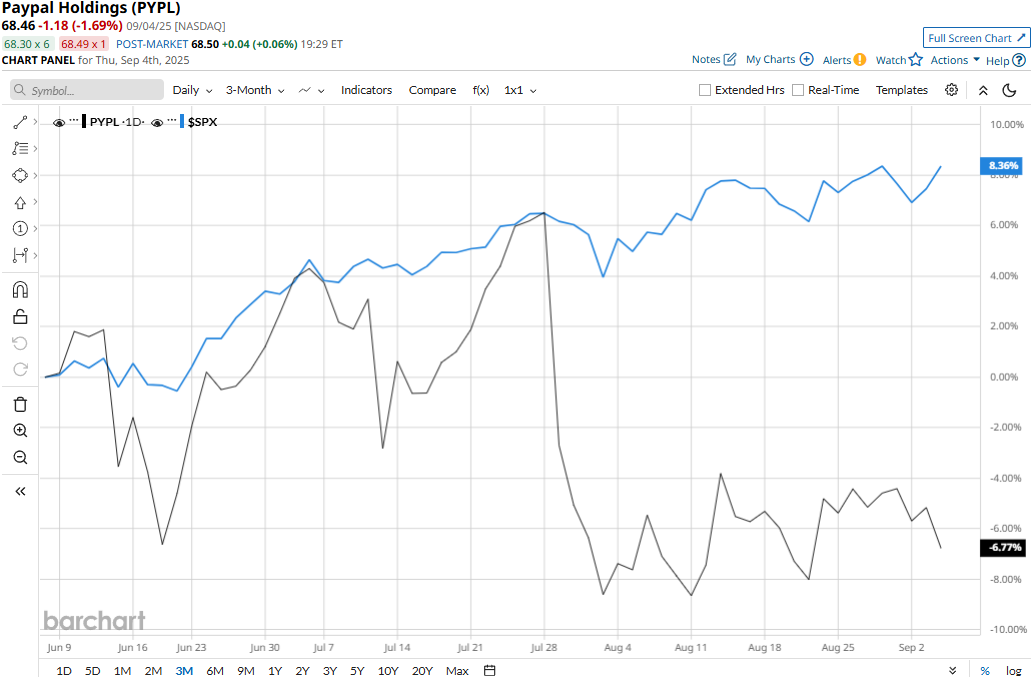Click the 8.36% blue price label
Screen dimensions: 1032x677
pos(1002,166)
